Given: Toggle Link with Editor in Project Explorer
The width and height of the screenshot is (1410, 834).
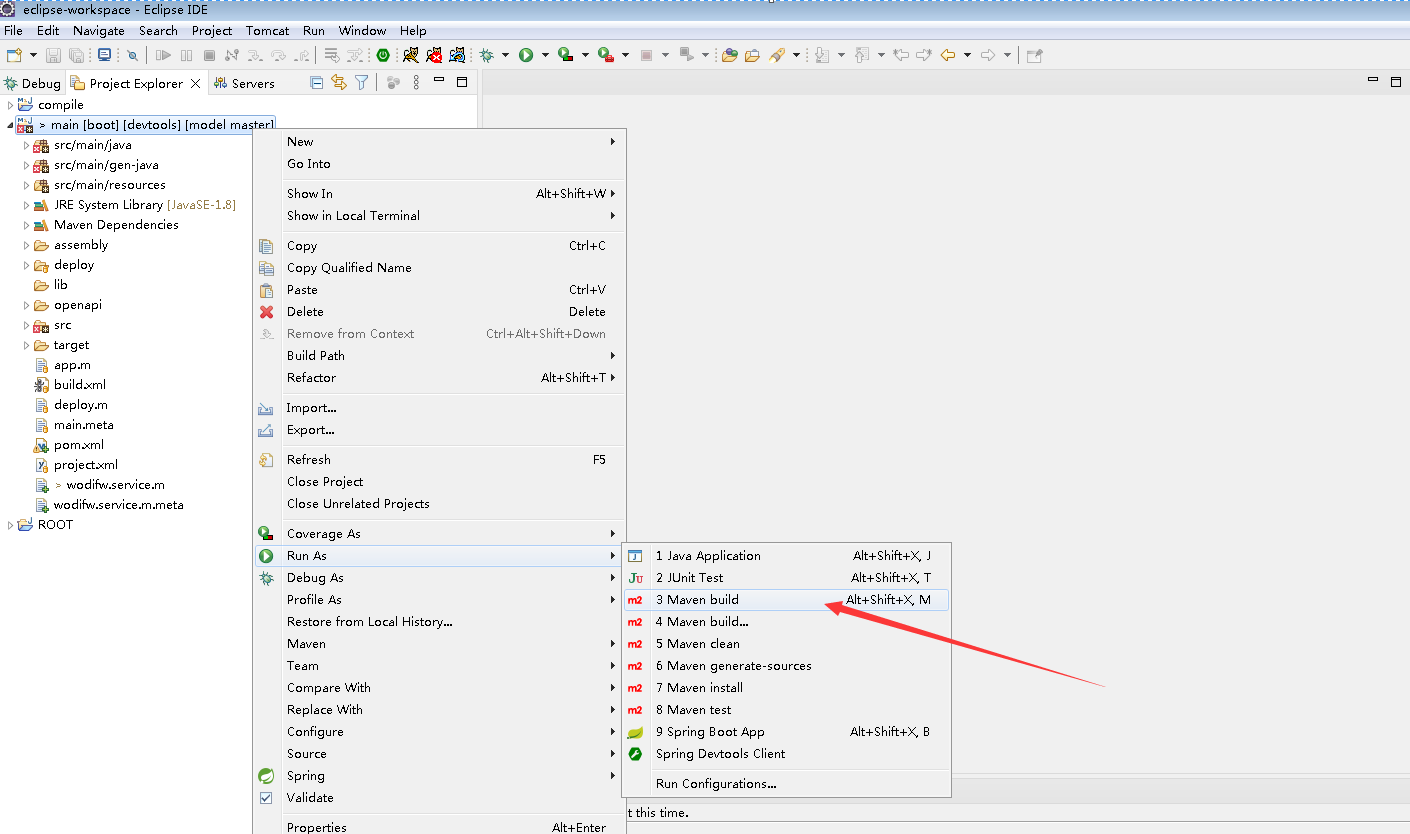Looking at the screenshot, I should pos(339,83).
